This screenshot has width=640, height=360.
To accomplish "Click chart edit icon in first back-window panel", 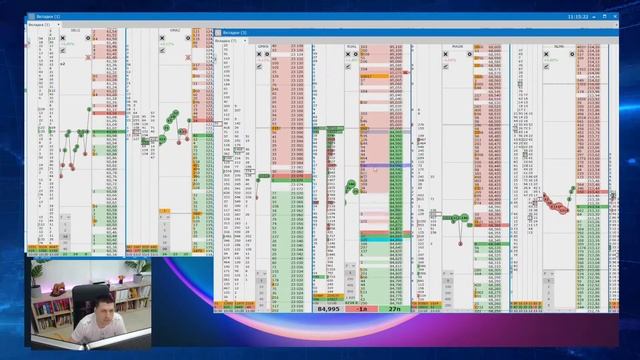I will (x=62, y=51).
